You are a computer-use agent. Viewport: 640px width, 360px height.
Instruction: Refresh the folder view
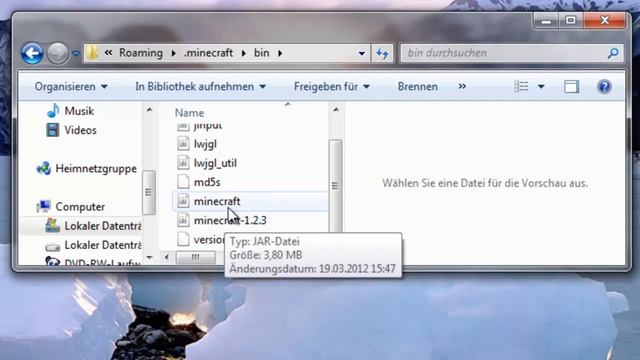click(382, 53)
